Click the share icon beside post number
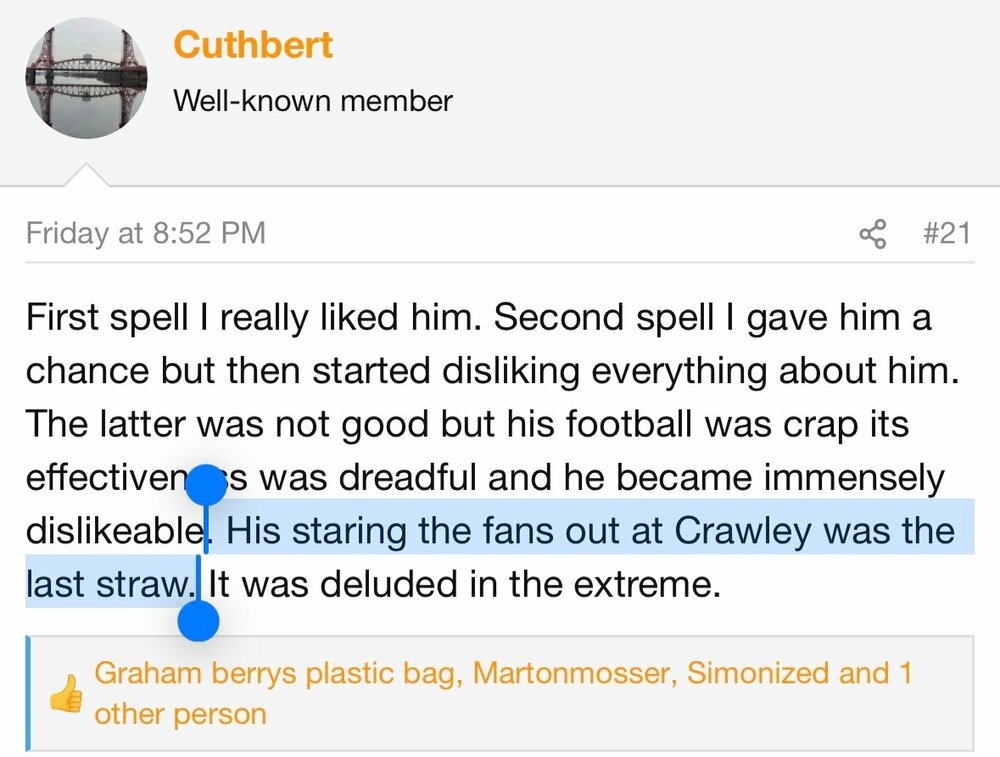Image resolution: width=1000 pixels, height=757 pixels. pyautogui.click(x=873, y=234)
